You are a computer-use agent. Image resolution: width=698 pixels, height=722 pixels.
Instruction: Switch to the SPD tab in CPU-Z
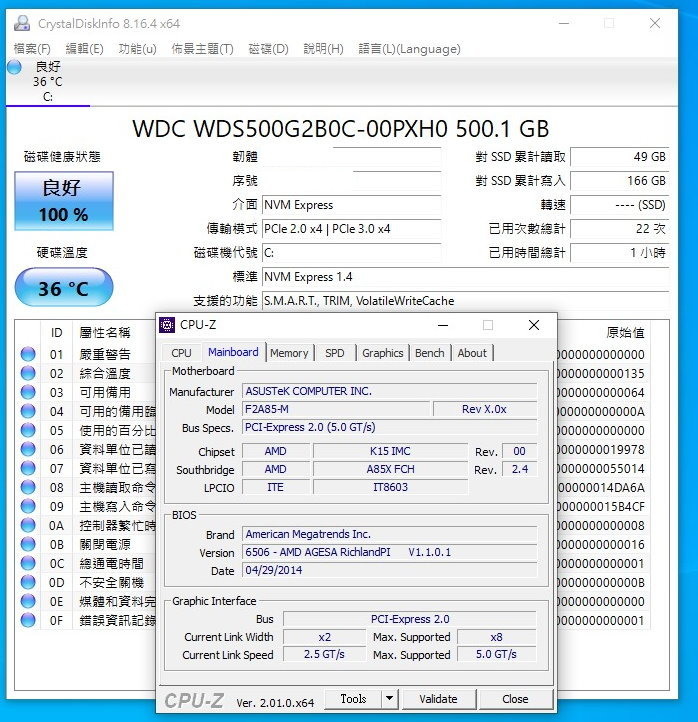tap(335, 353)
